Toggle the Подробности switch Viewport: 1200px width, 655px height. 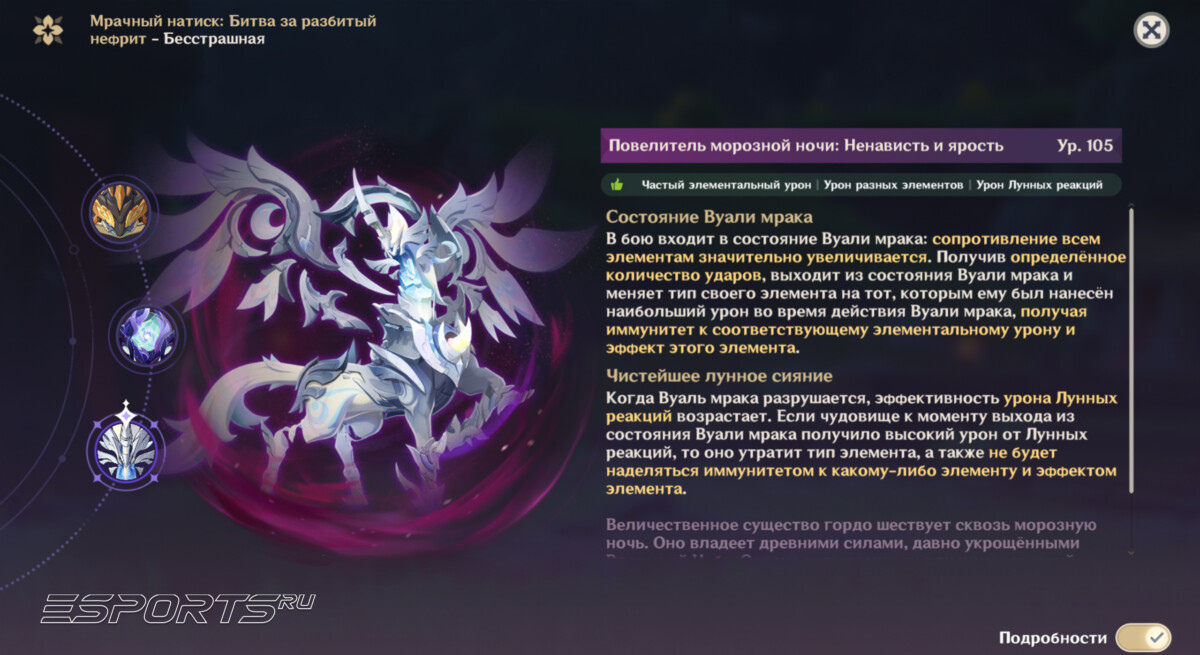click(x=1143, y=637)
